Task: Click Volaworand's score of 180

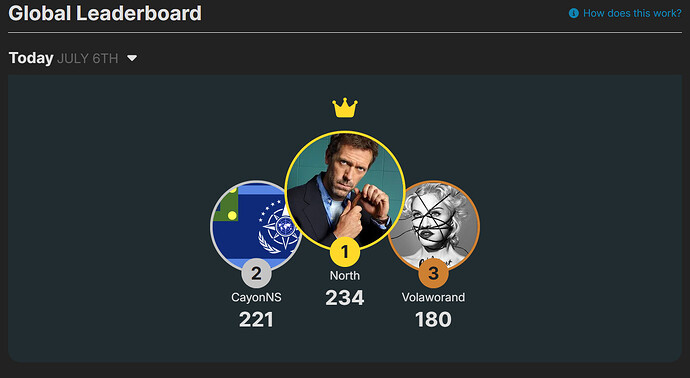Action: click(x=433, y=319)
